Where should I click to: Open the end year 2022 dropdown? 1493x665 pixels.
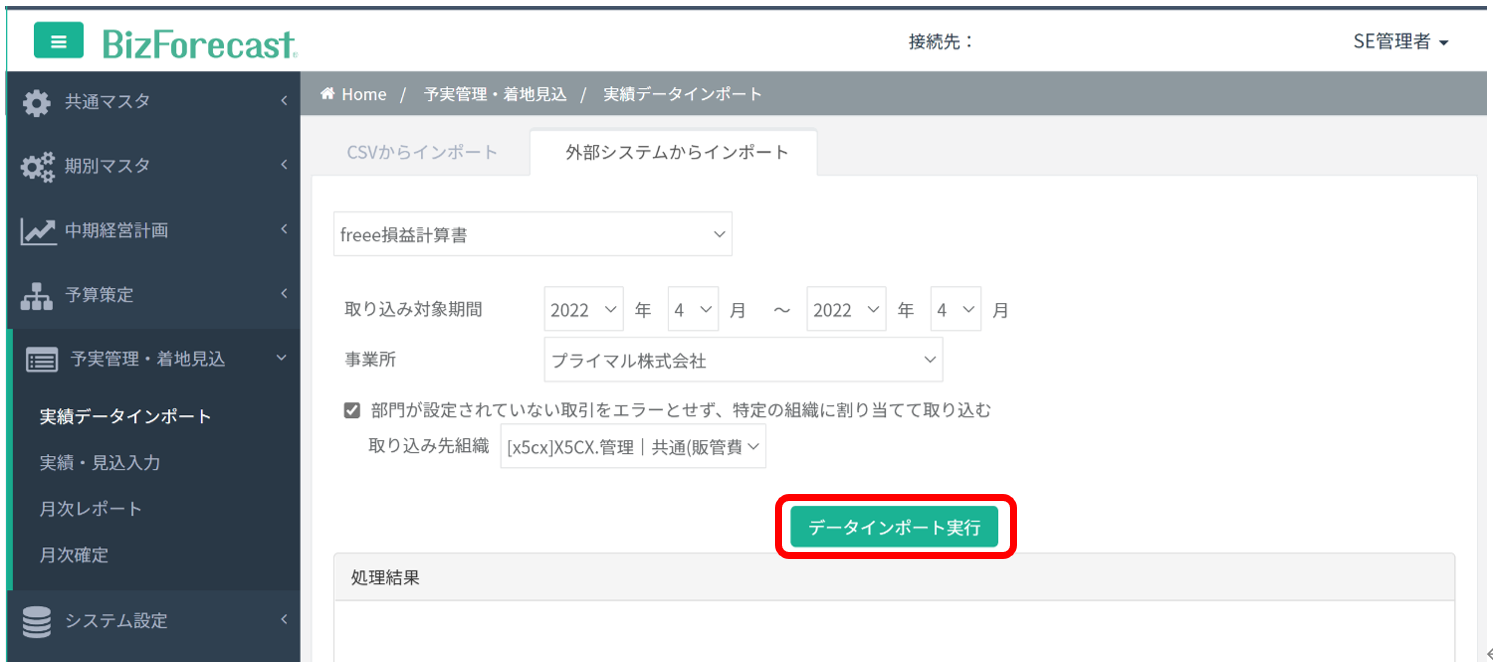click(x=847, y=310)
